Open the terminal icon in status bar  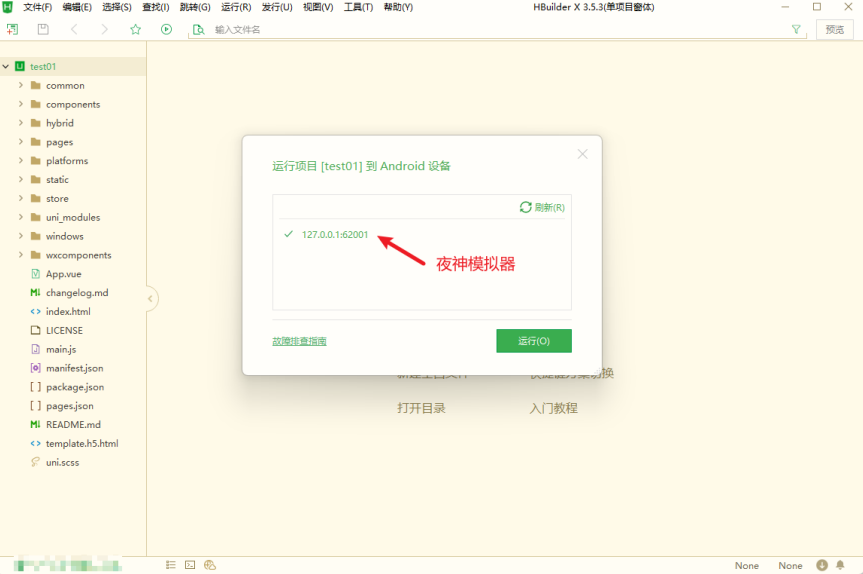pos(190,565)
